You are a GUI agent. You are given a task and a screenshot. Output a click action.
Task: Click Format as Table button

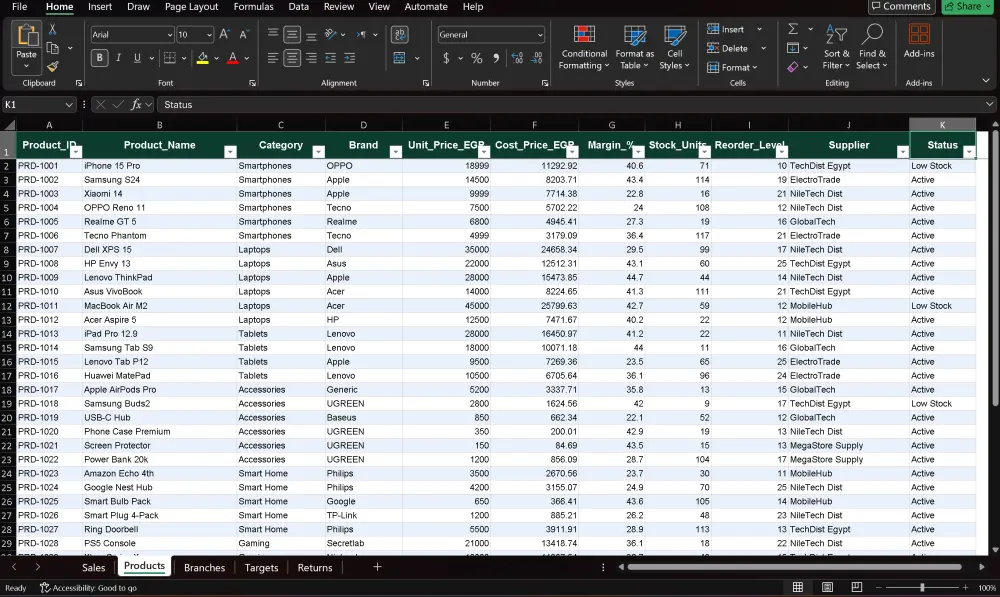click(x=635, y=47)
